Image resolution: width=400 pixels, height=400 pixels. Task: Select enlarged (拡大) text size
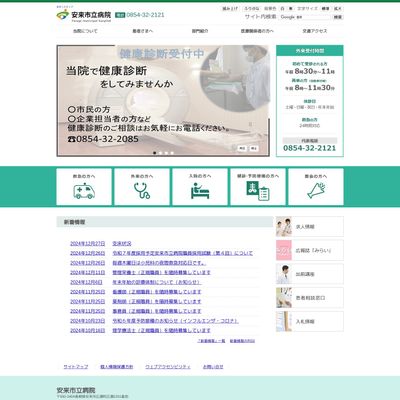[x=338, y=9]
